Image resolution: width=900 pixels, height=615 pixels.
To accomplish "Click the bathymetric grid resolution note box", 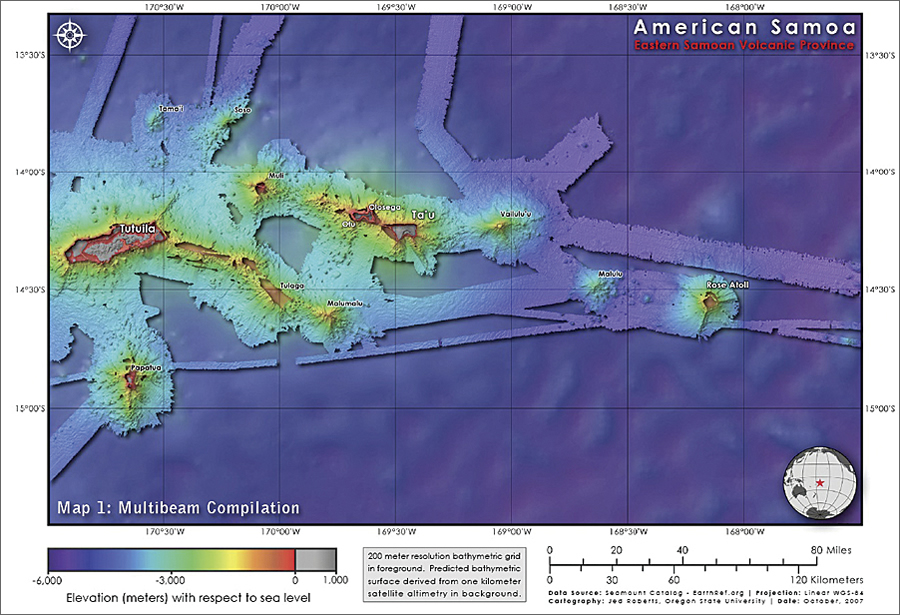I will click(x=444, y=575).
